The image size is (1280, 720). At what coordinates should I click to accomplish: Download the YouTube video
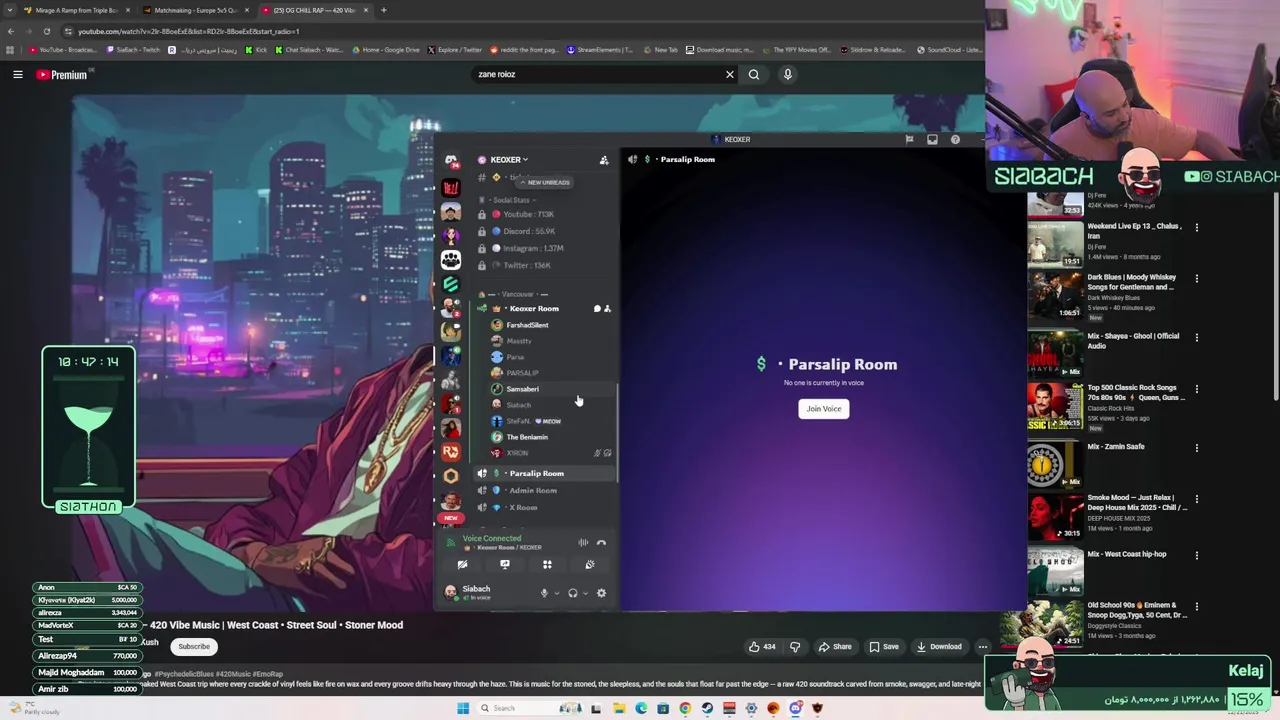coord(939,647)
